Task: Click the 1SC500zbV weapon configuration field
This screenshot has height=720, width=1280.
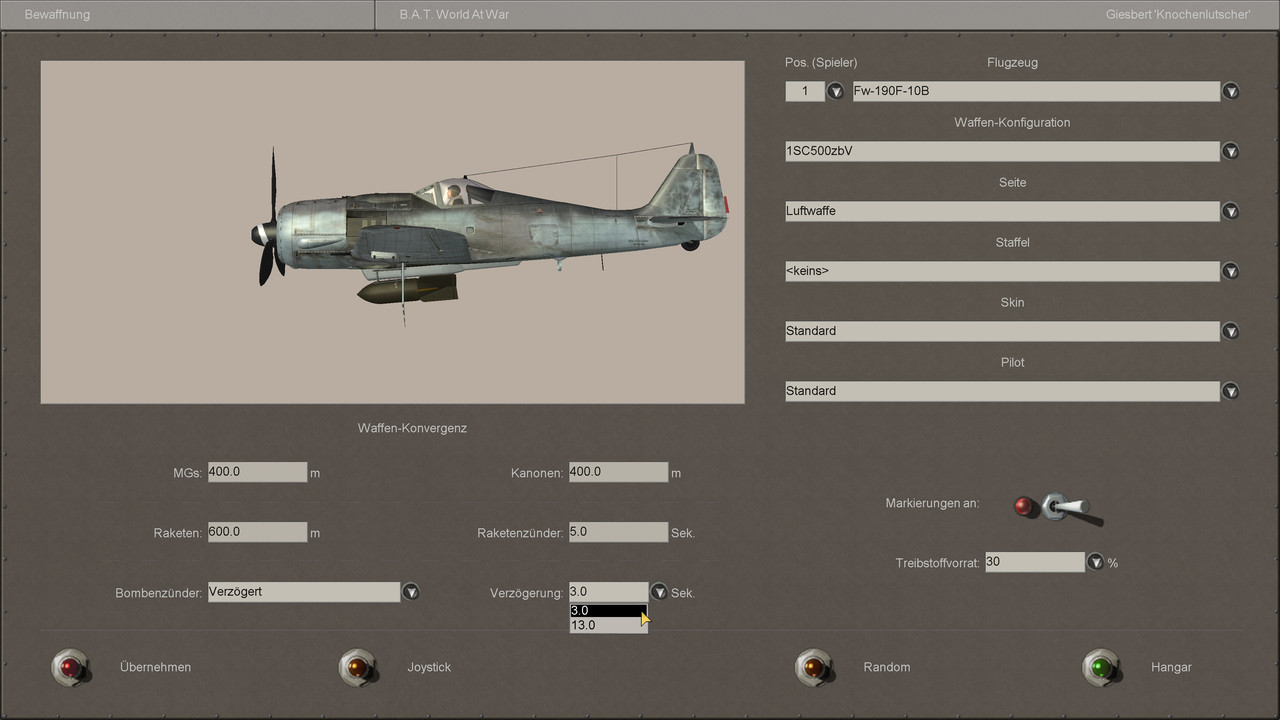Action: pyautogui.click(x=1002, y=151)
